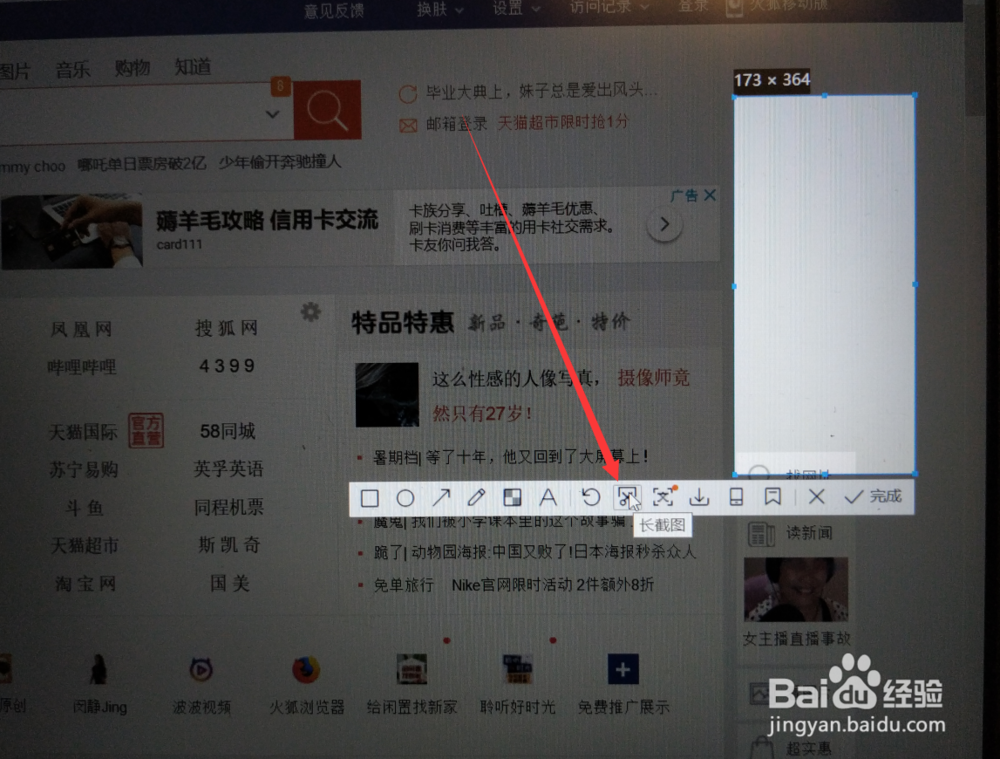Confirm the screenshot with 完成 button
This screenshot has height=759, width=1000.
(872, 496)
